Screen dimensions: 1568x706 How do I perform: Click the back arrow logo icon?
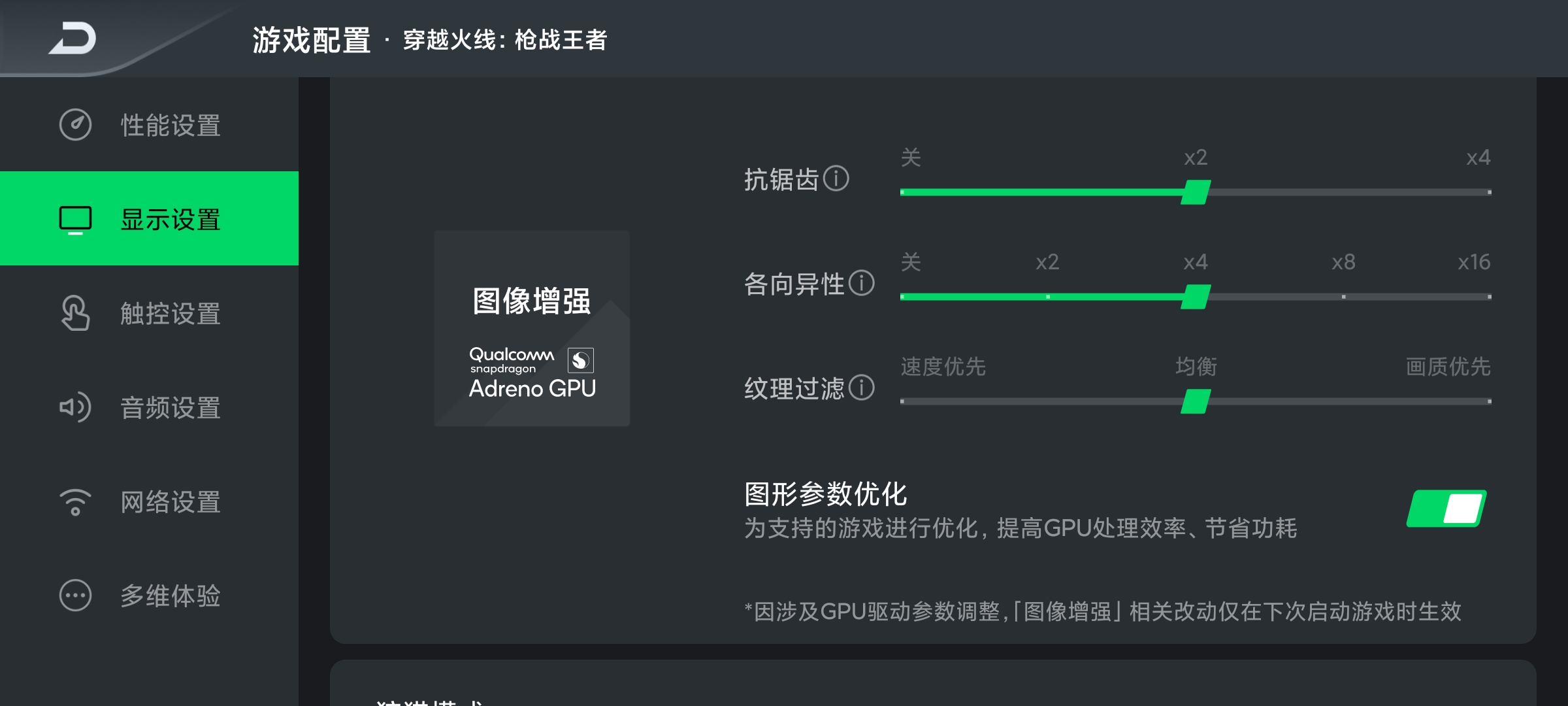(x=73, y=38)
